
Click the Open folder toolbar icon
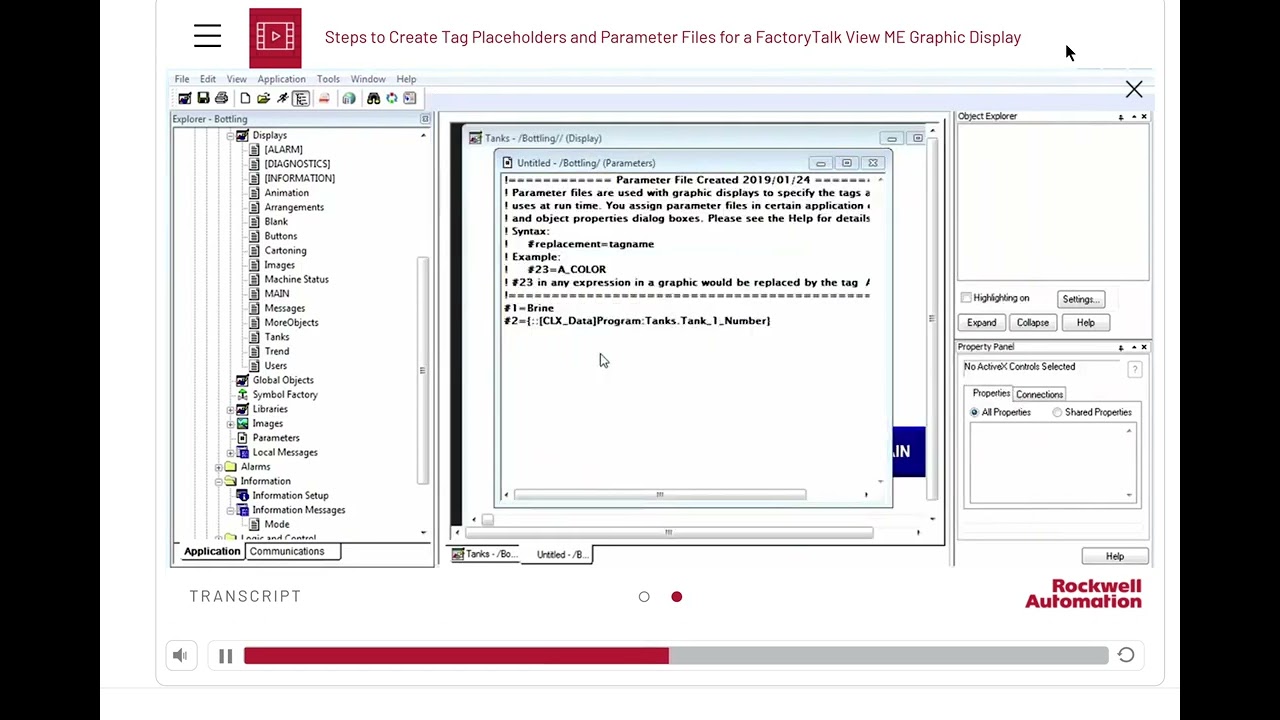click(x=263, y=98)
